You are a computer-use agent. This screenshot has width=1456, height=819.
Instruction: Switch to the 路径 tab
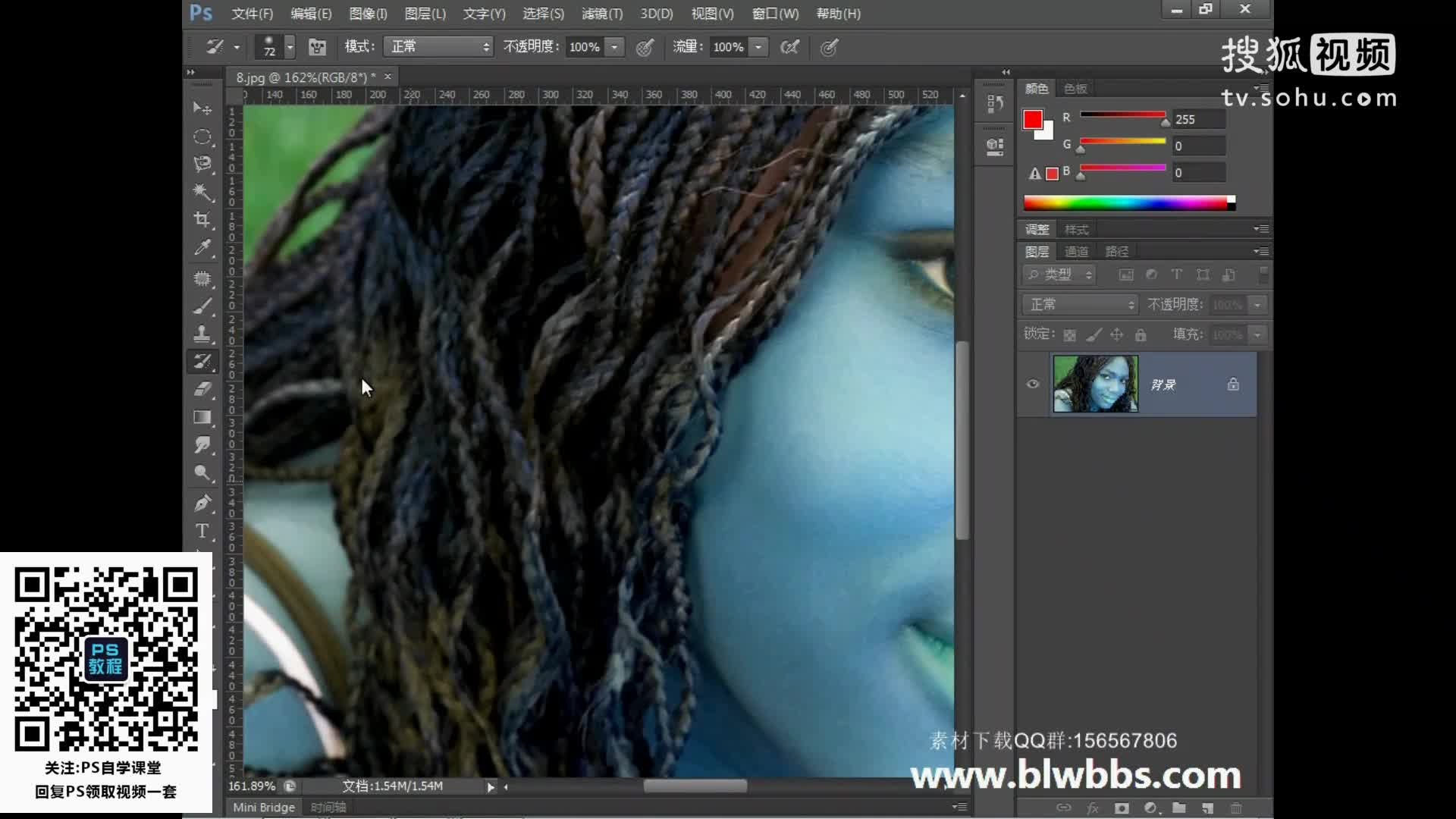click(x=1116, y=251)
